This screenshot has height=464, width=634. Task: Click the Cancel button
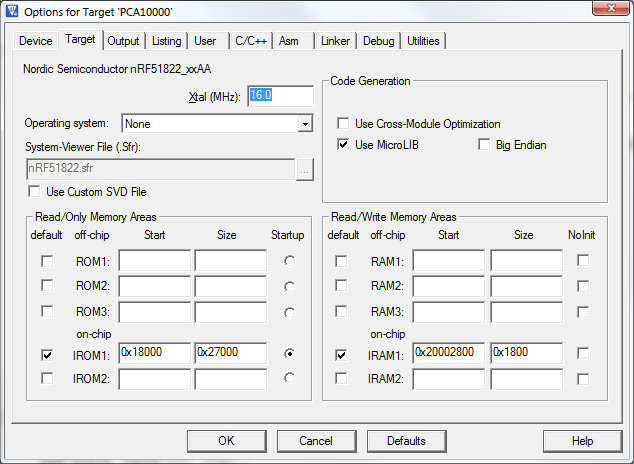(x=316, y=441)
